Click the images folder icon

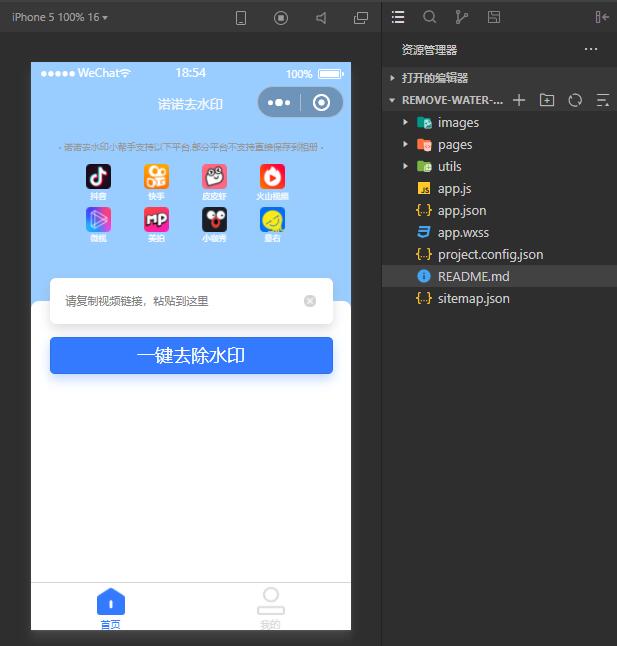click(424, 123)
